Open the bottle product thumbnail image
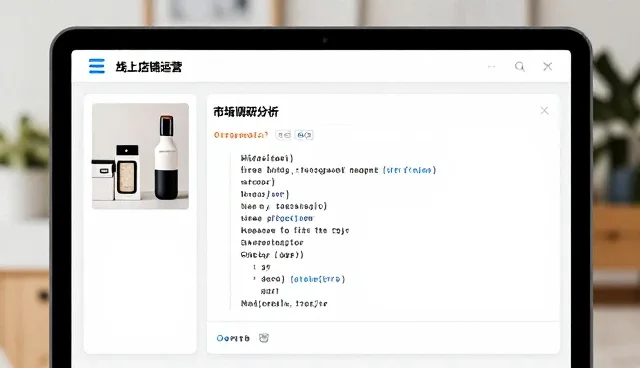 [140, 156]
